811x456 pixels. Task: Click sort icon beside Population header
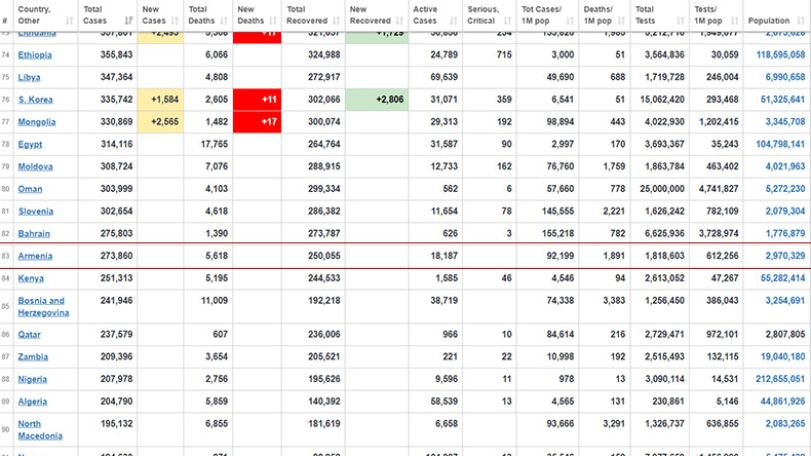click(x=801, y=21)
